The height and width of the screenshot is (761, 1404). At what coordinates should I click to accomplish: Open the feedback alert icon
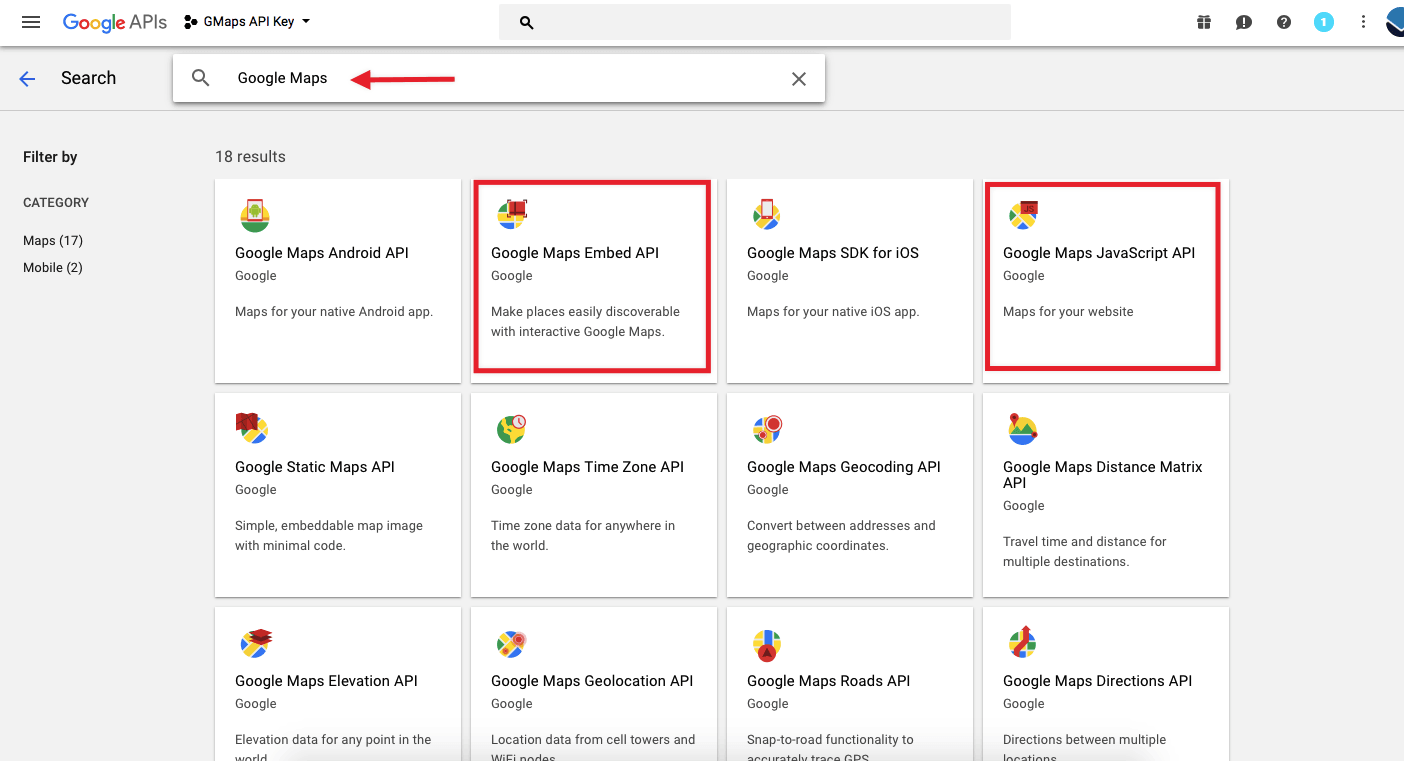tap(1244, 22)
